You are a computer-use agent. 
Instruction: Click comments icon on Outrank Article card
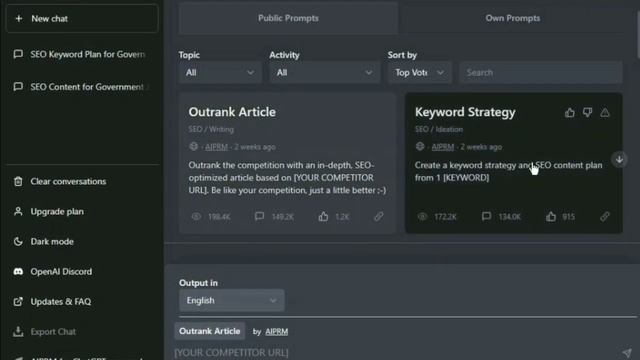point(260,216)
